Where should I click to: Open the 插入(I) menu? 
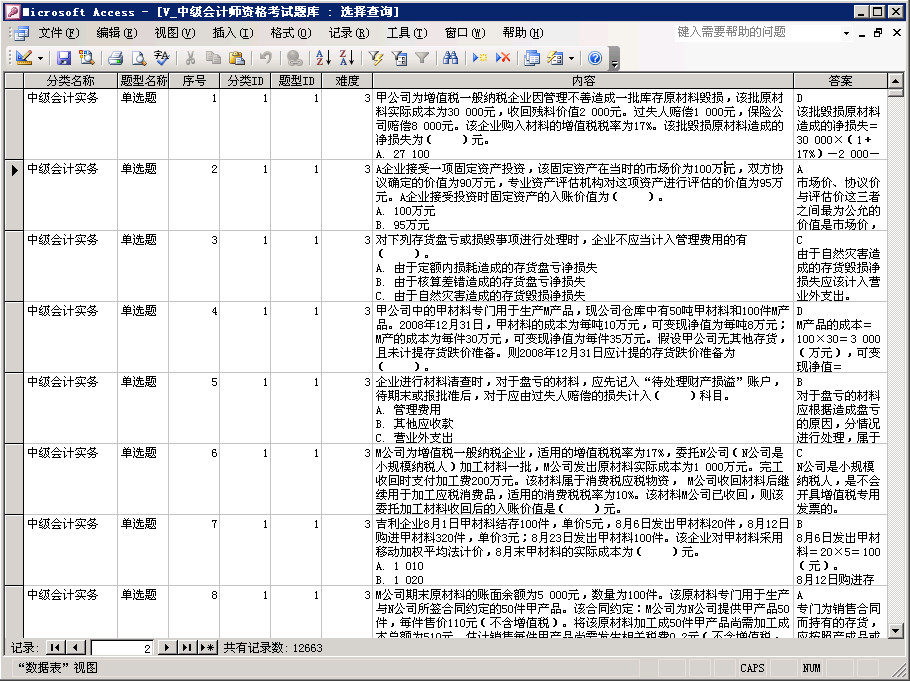click(x=233, y=33)
